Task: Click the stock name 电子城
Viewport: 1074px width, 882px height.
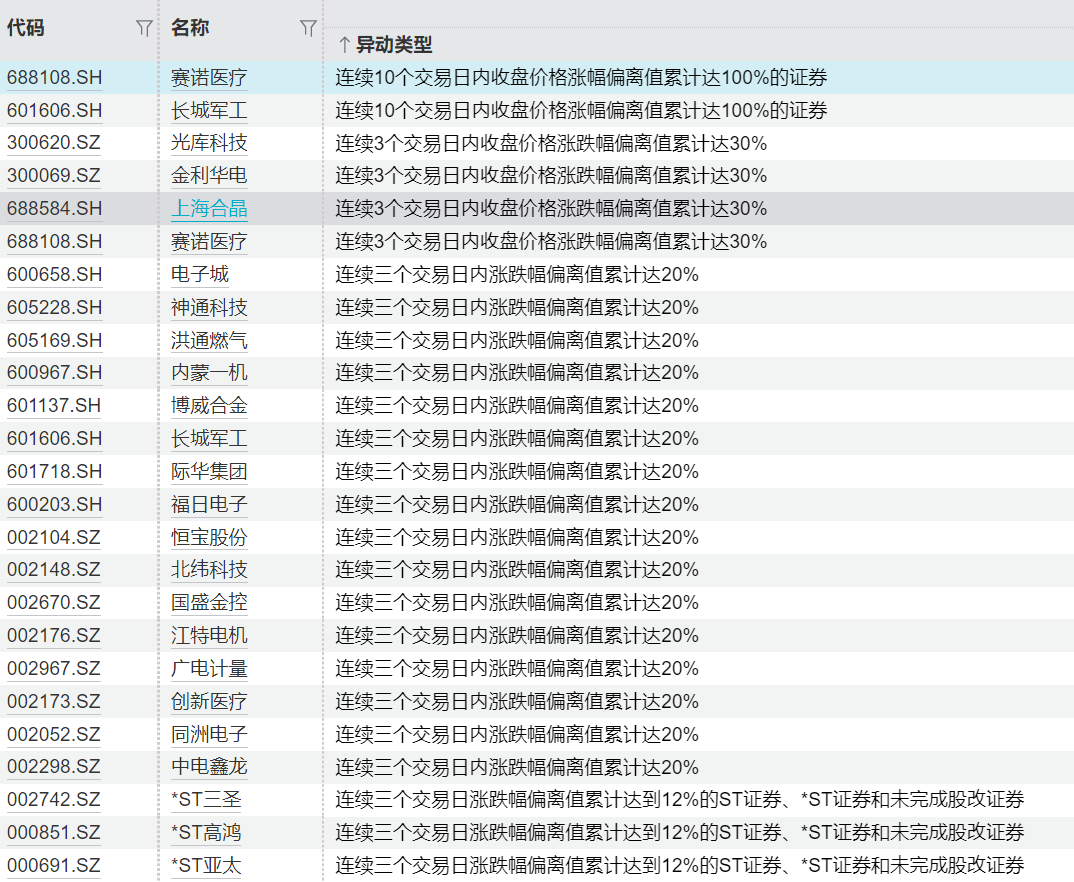Action: click(x=200, y=275)
